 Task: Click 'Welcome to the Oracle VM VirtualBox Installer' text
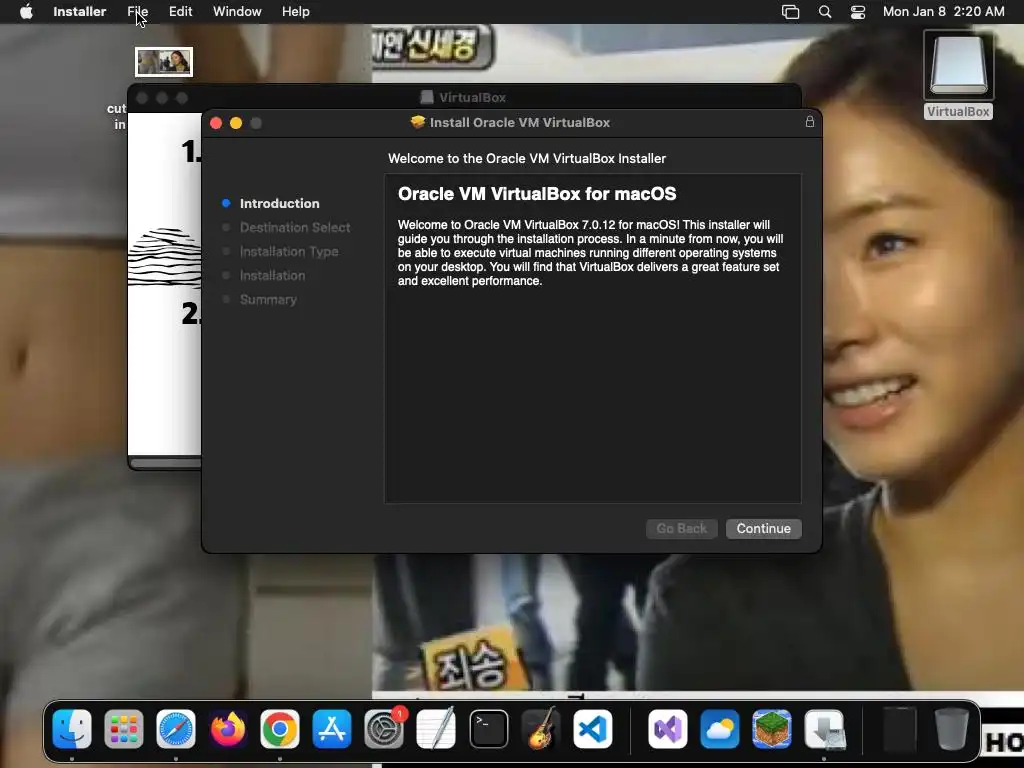527,159
